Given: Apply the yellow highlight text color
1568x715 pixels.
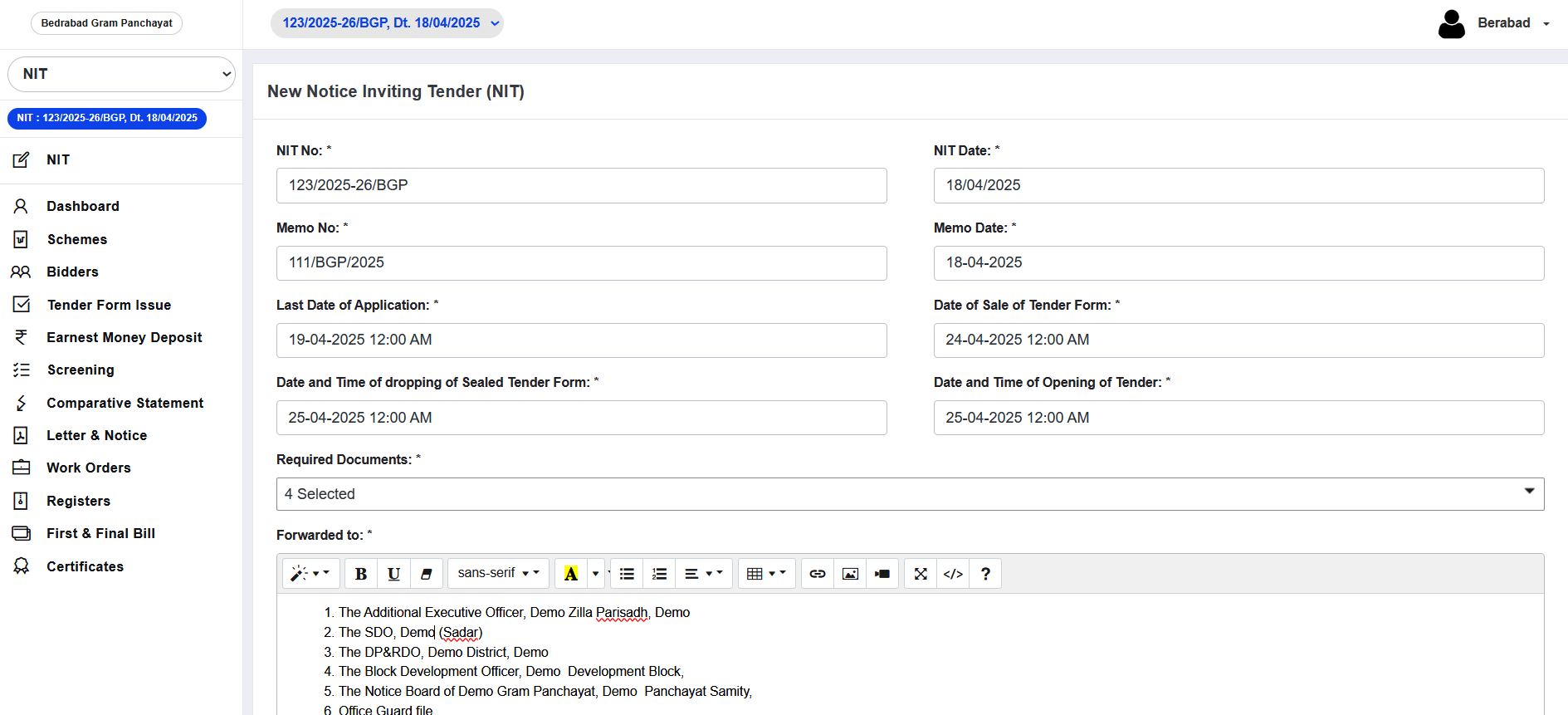Looking at the screenshot, I should (x=571, y=574).
